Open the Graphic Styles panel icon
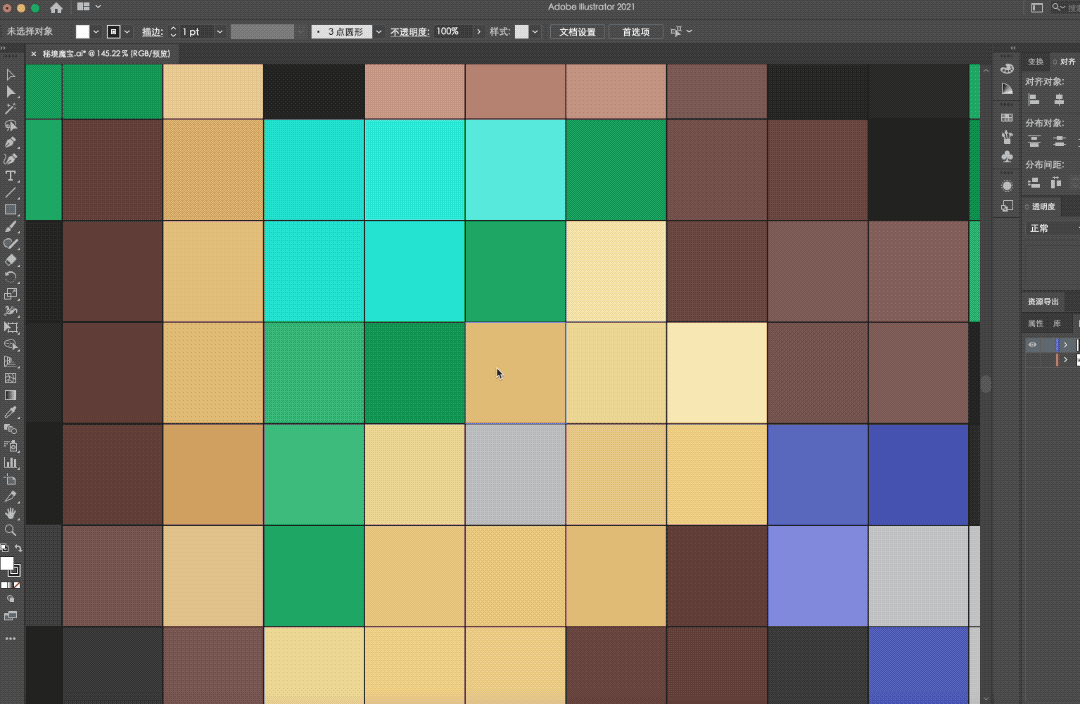Image resolution: width=1080 pixels, height=704 pixels. pyautogui.click(x=1007, y=205)
